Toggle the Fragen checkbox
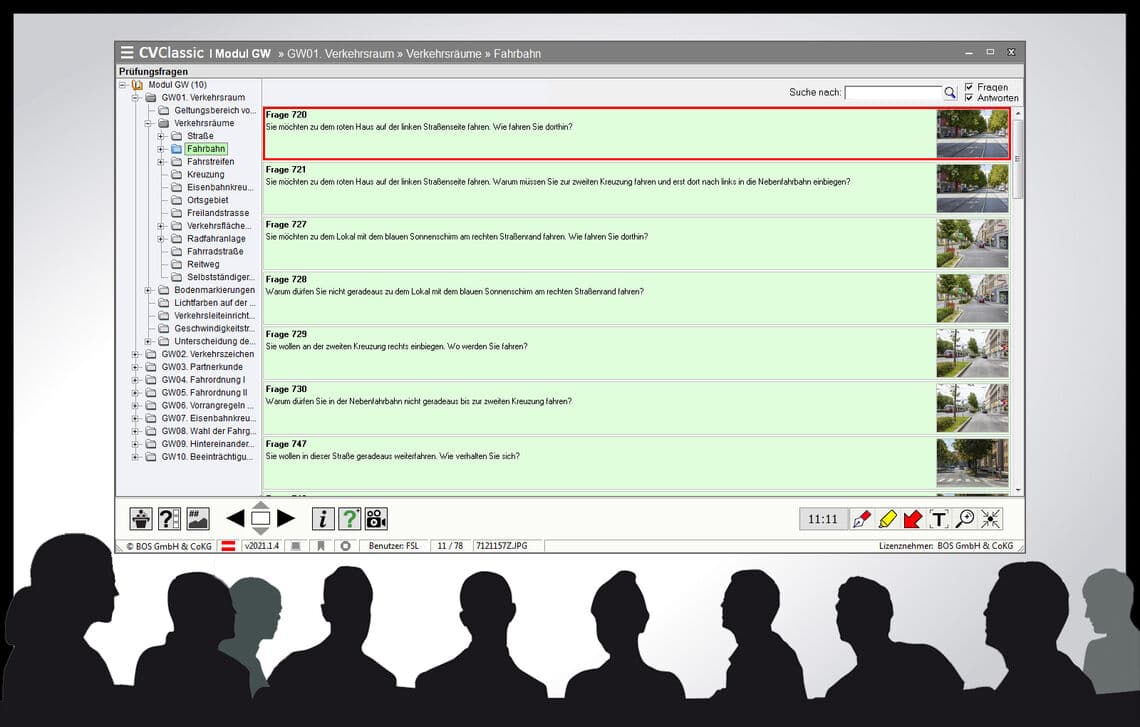The height and width of the screenshot is (727, 1140). pyautogui.click(x=968, y=87)
